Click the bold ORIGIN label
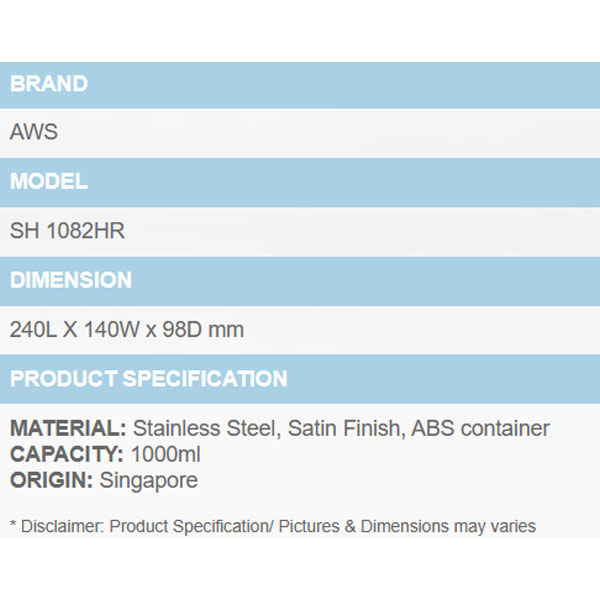This screenshot has width=600, height=600. (x=52, y=480)
